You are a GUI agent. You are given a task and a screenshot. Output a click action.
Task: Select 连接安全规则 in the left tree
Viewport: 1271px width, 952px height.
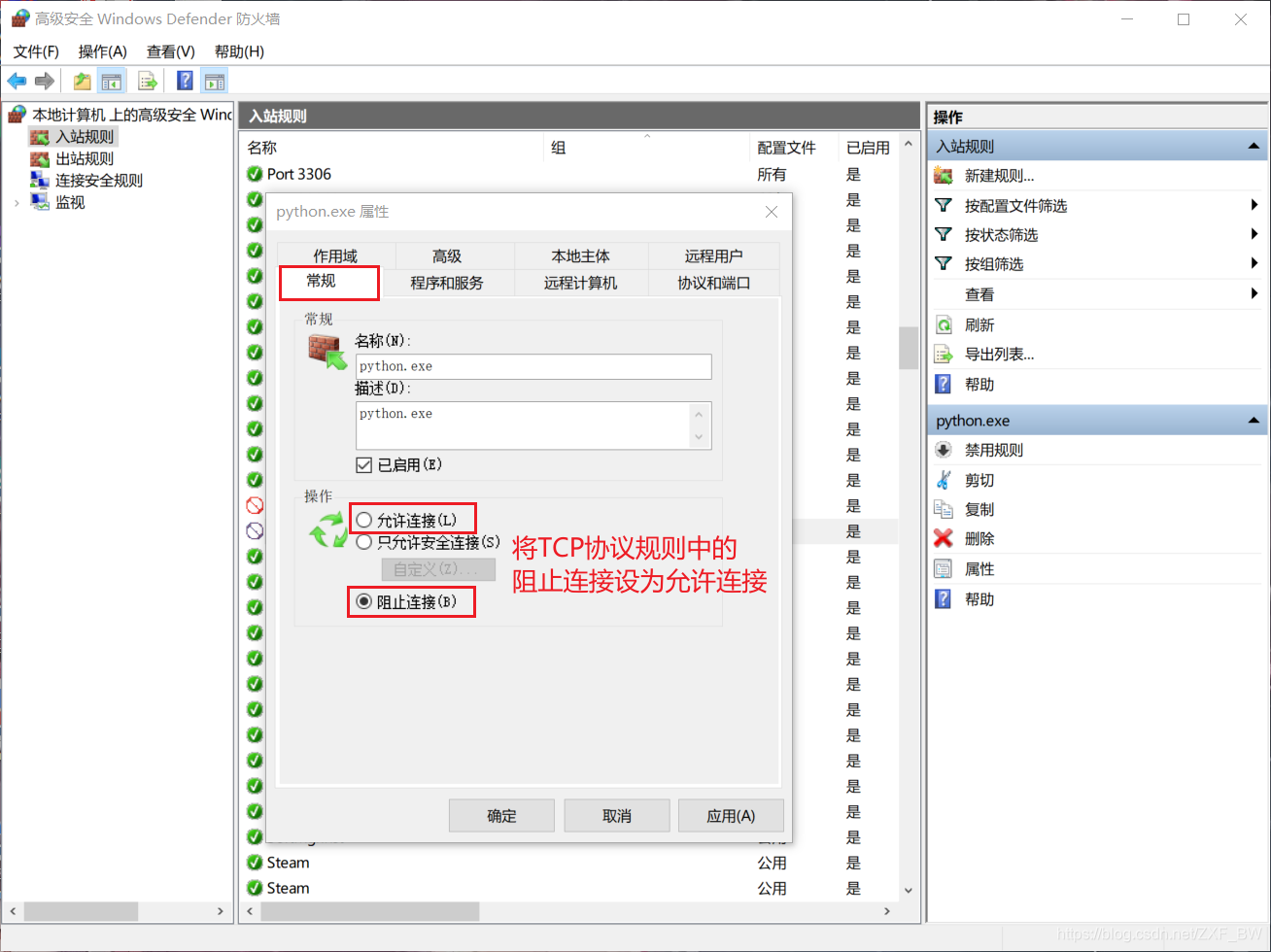99,180
